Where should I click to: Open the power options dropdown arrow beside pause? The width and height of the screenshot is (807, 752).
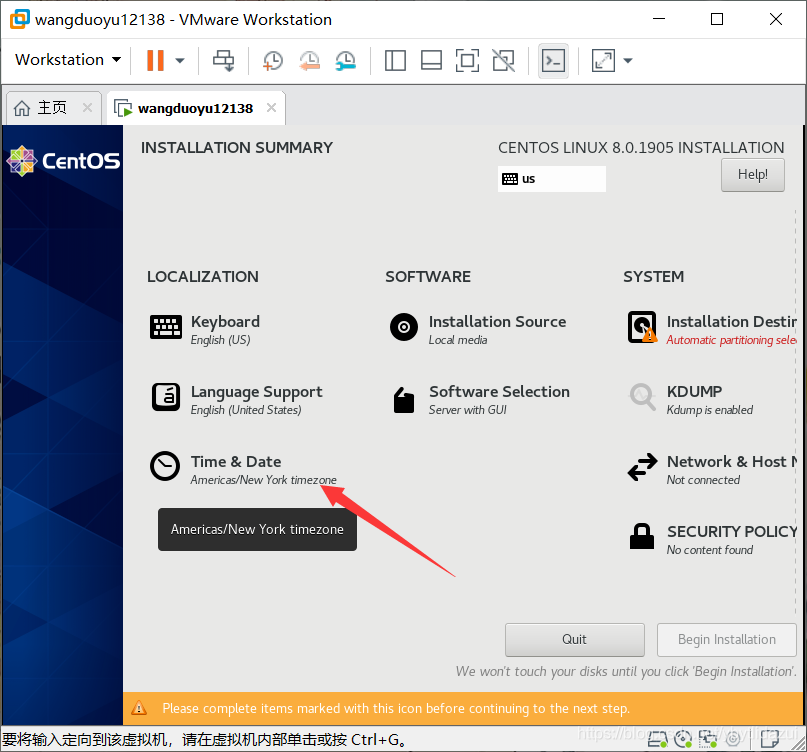[180, 61]
